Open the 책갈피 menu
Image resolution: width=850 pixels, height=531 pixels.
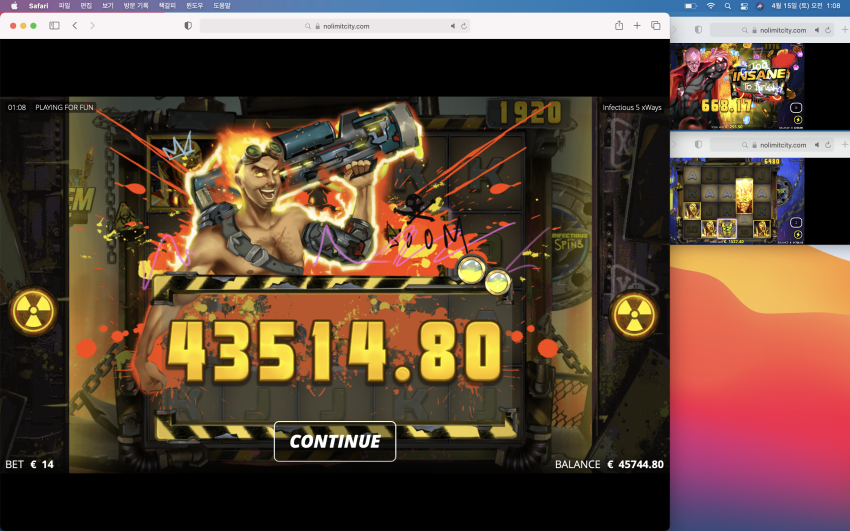click(x=167, y=6)
